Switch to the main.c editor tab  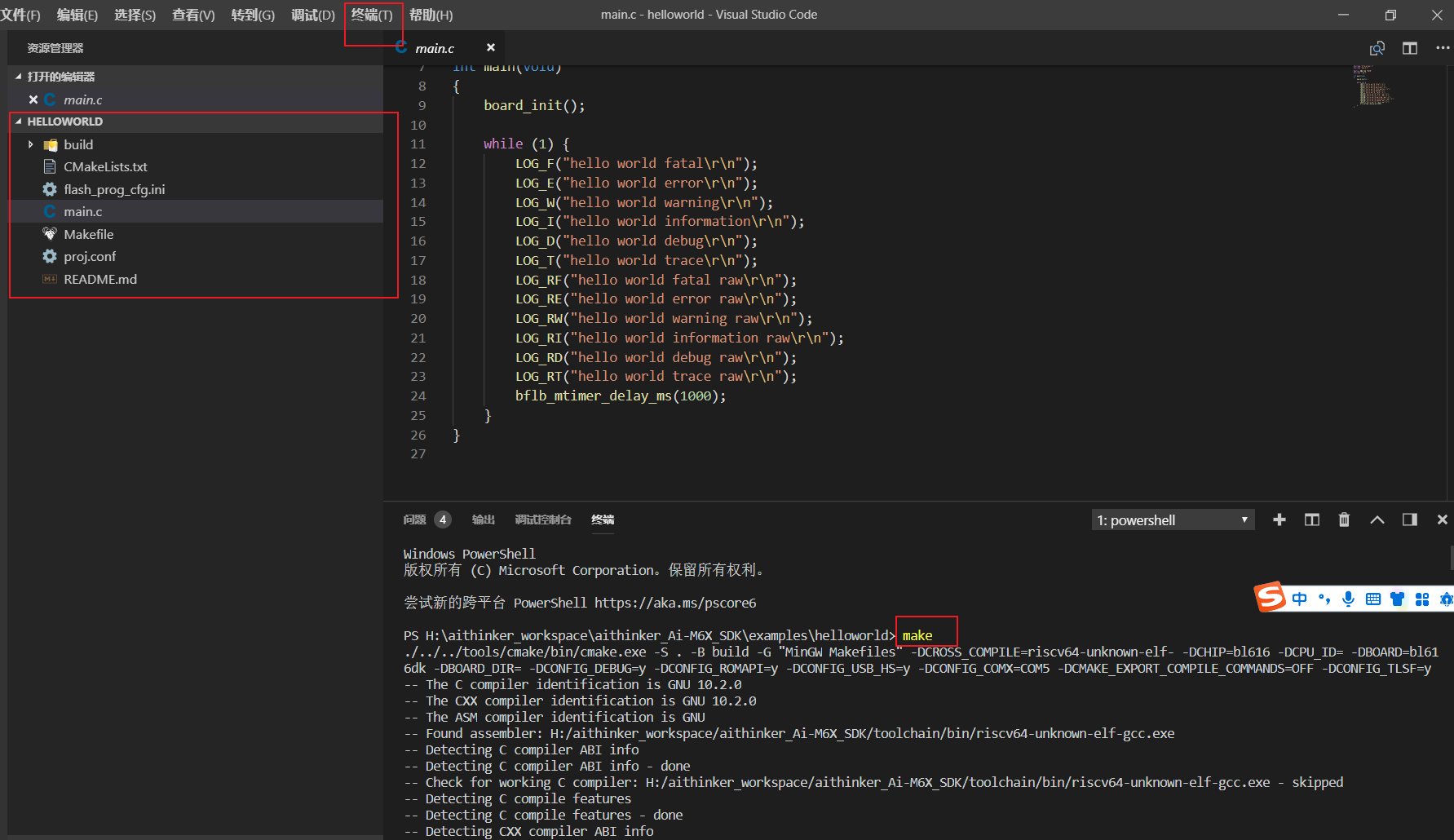click(435, 48)
